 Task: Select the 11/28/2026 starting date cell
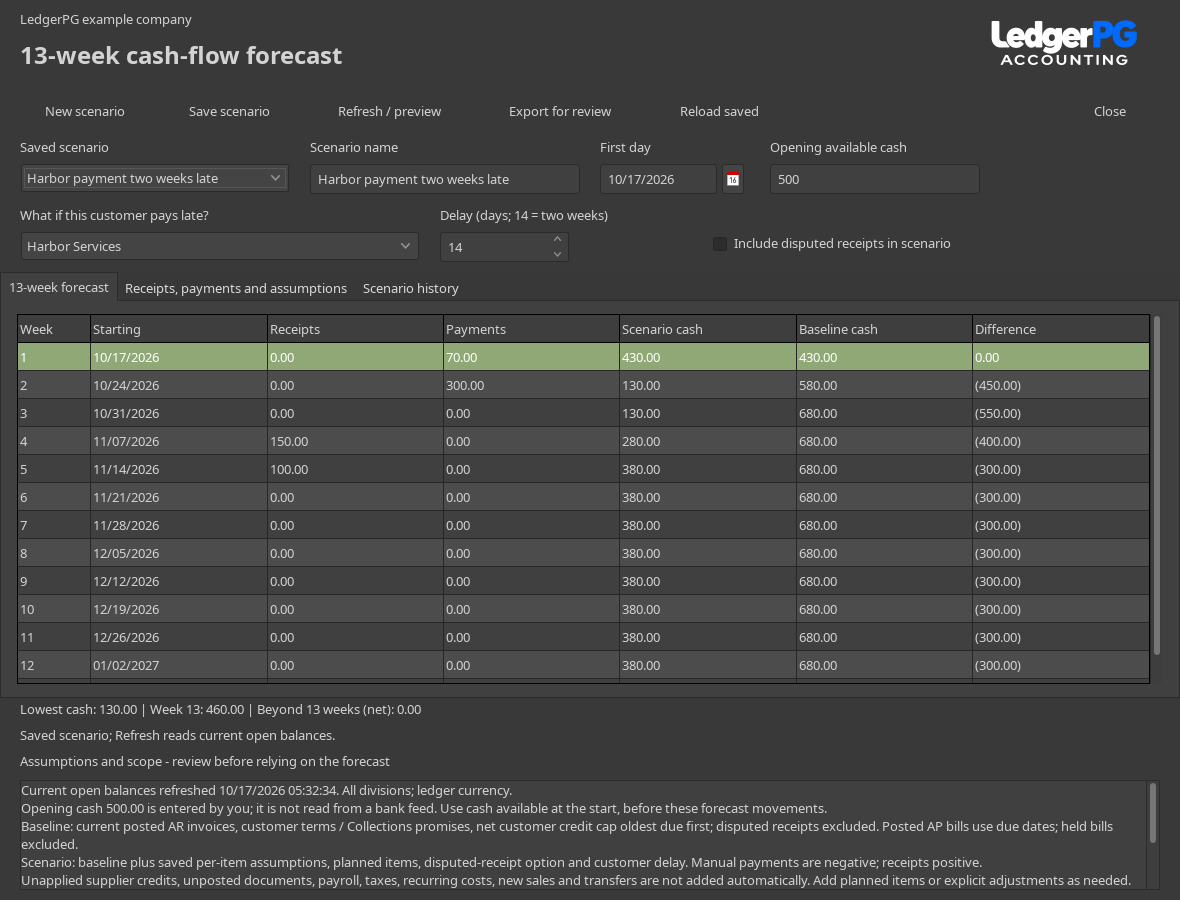(x=178, y=525)
